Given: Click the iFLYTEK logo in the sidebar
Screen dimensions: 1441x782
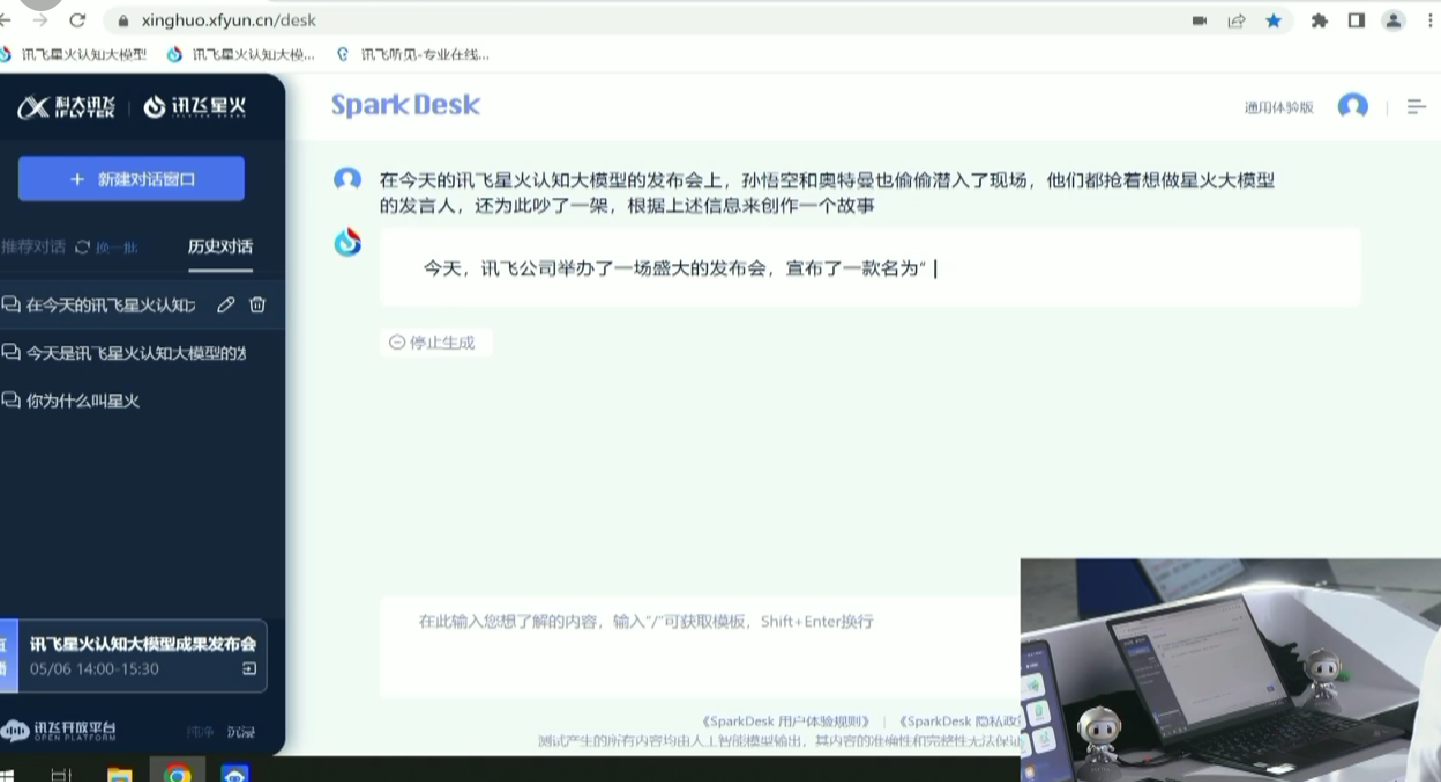Looking at the screenshot, I should click(x=66, y=107).
